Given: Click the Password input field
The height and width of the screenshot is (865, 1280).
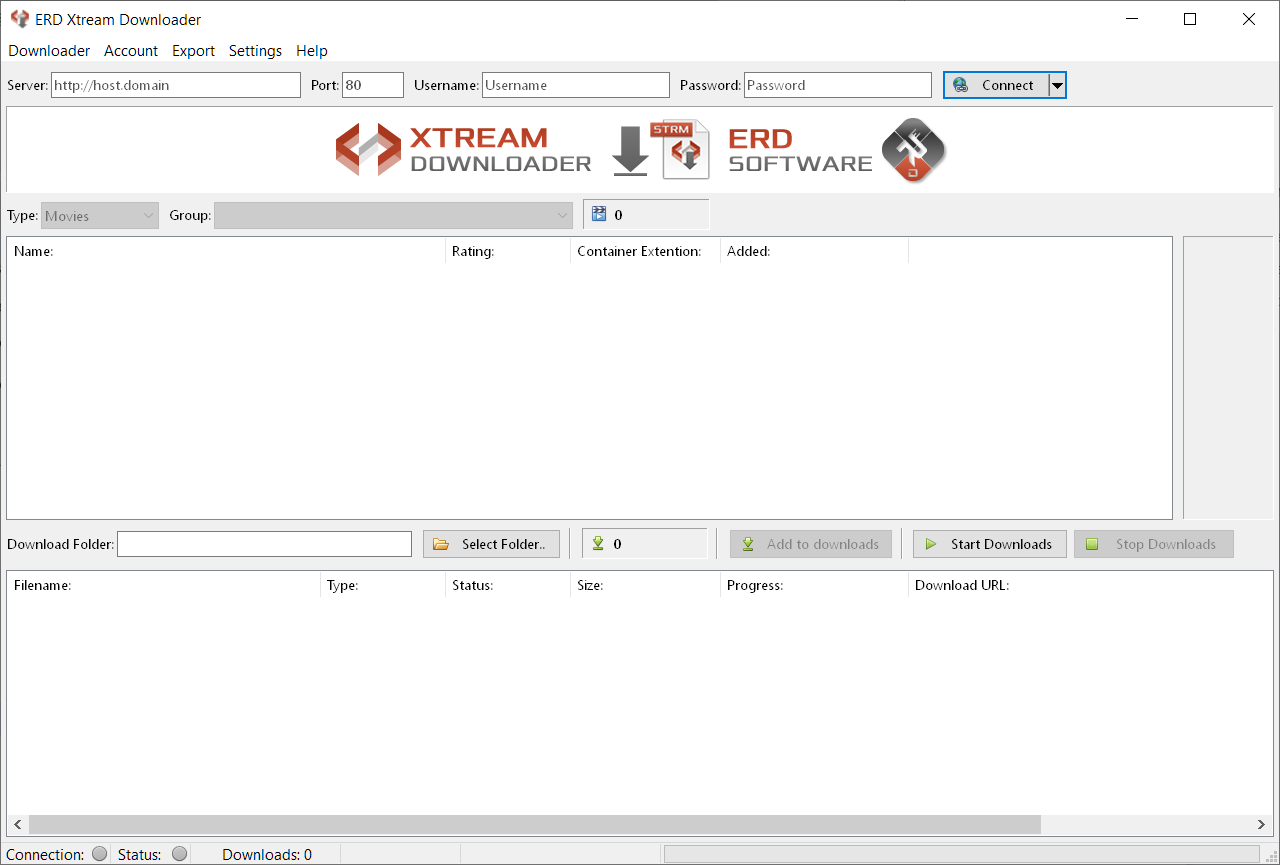Looking at the screenshot, I should 838,85.
